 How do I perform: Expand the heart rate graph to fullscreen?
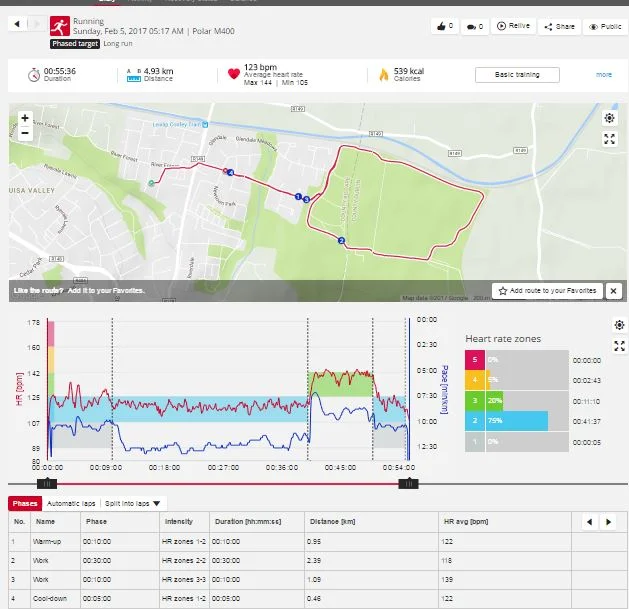(619, 346)
